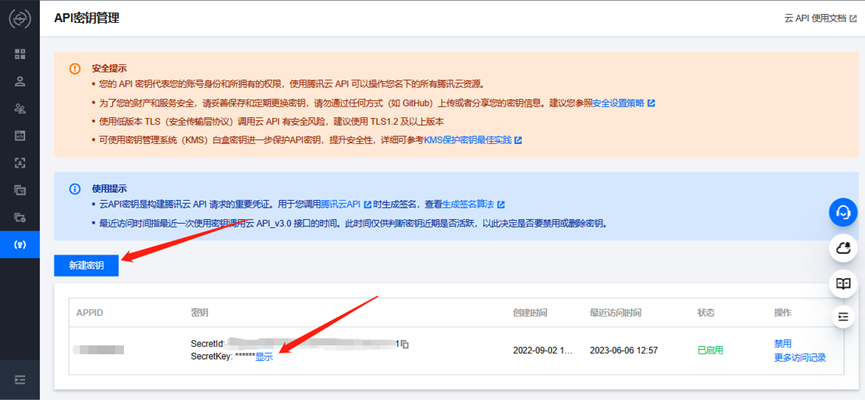Click 显示 to reveal the SecretKey

coord(264,357)
